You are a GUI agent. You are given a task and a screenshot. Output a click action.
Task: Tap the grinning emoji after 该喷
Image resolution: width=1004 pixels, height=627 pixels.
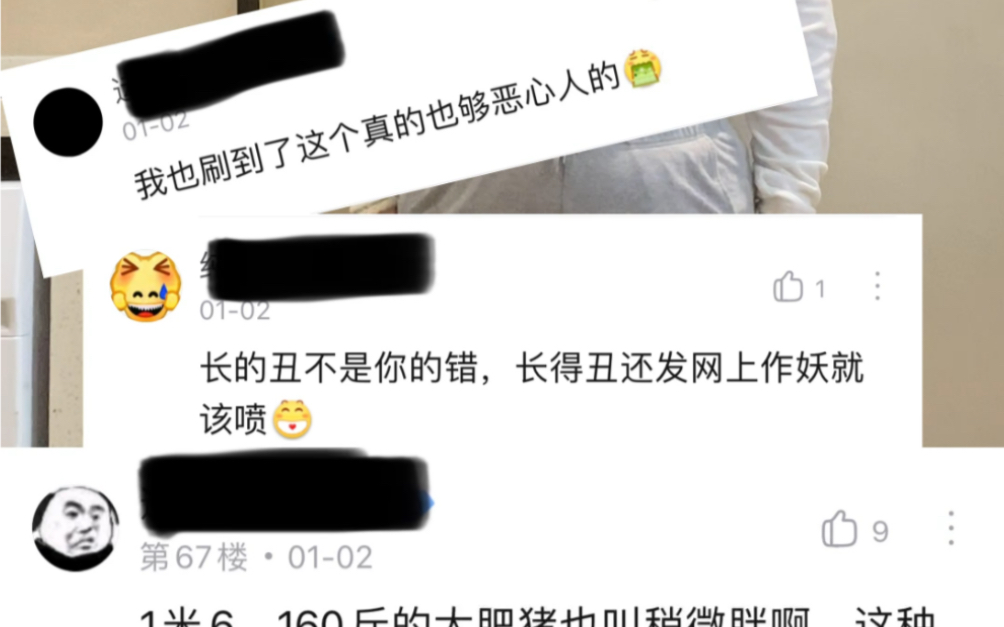pyautogui.click(x=292, y=419)
